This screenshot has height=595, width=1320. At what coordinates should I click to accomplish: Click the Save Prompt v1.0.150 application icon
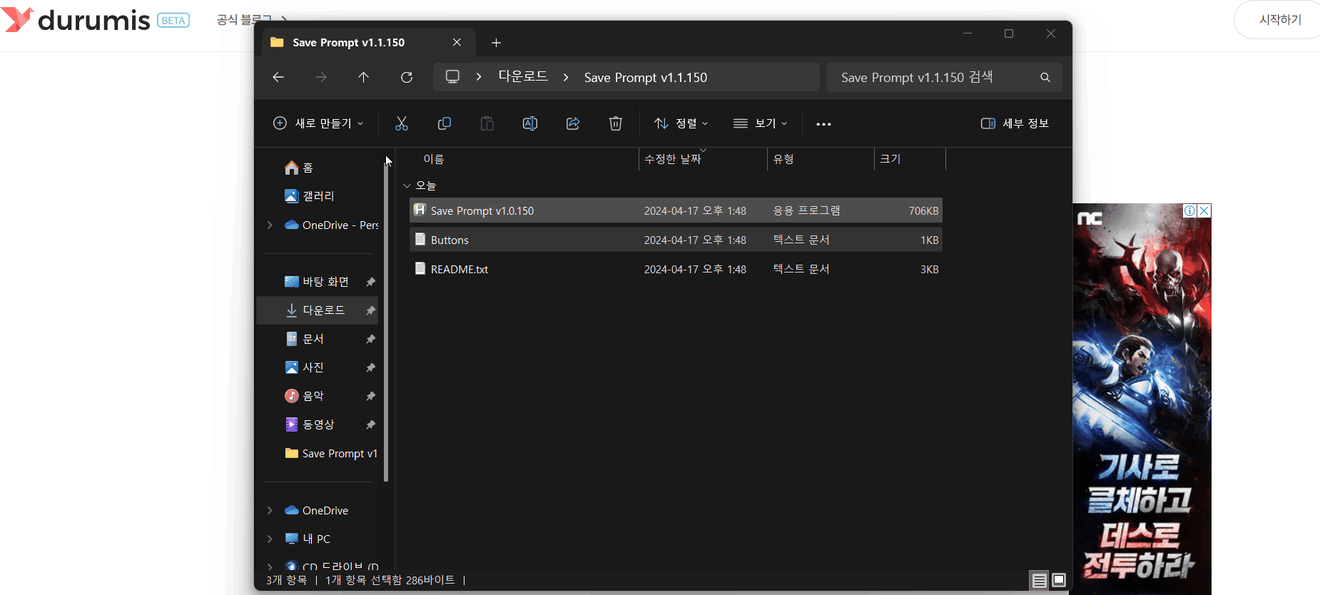[420, 210]
